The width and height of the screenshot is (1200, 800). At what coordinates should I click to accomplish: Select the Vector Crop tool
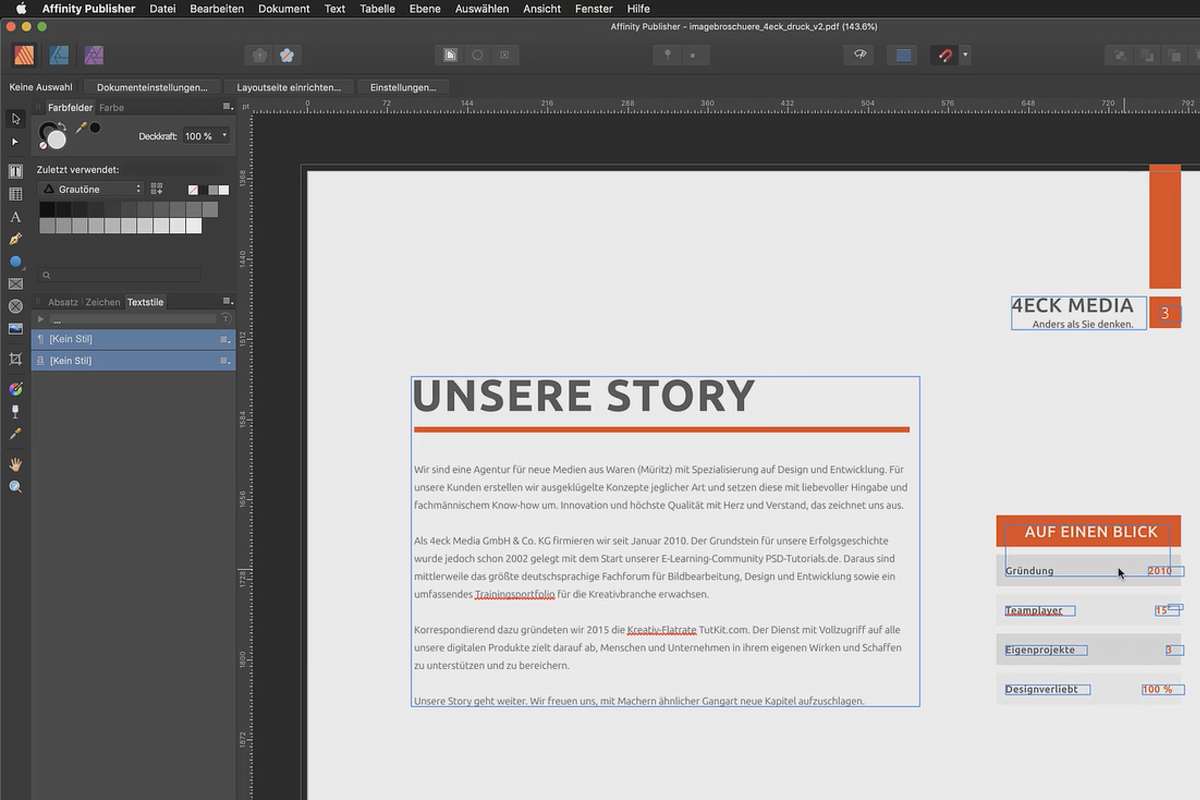pyautogui.click(x=15, y=359)
